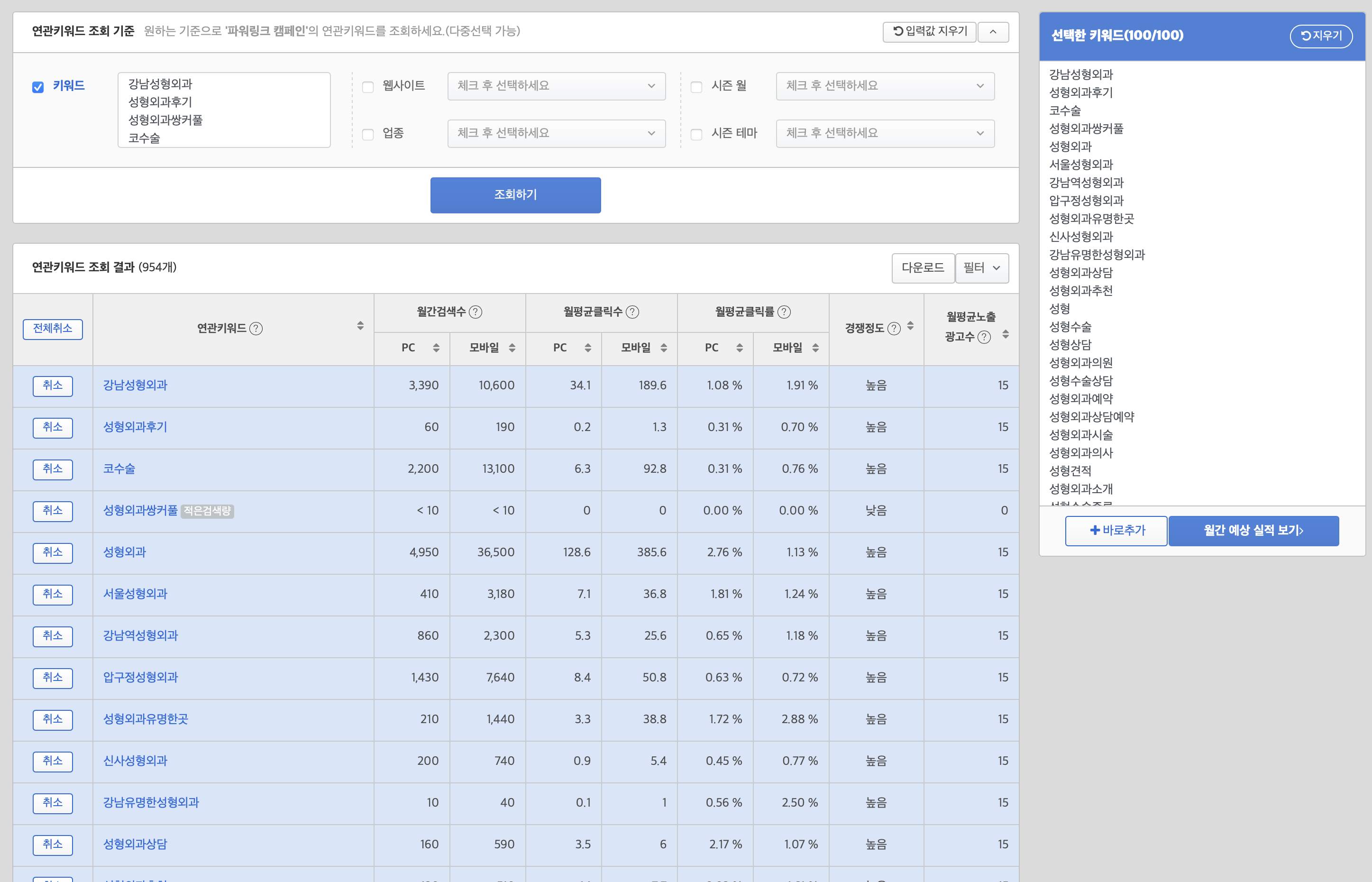Click help icon beside 월평균클릭수
Viewport: 1372px width, 882px height.
pos(632,312)
